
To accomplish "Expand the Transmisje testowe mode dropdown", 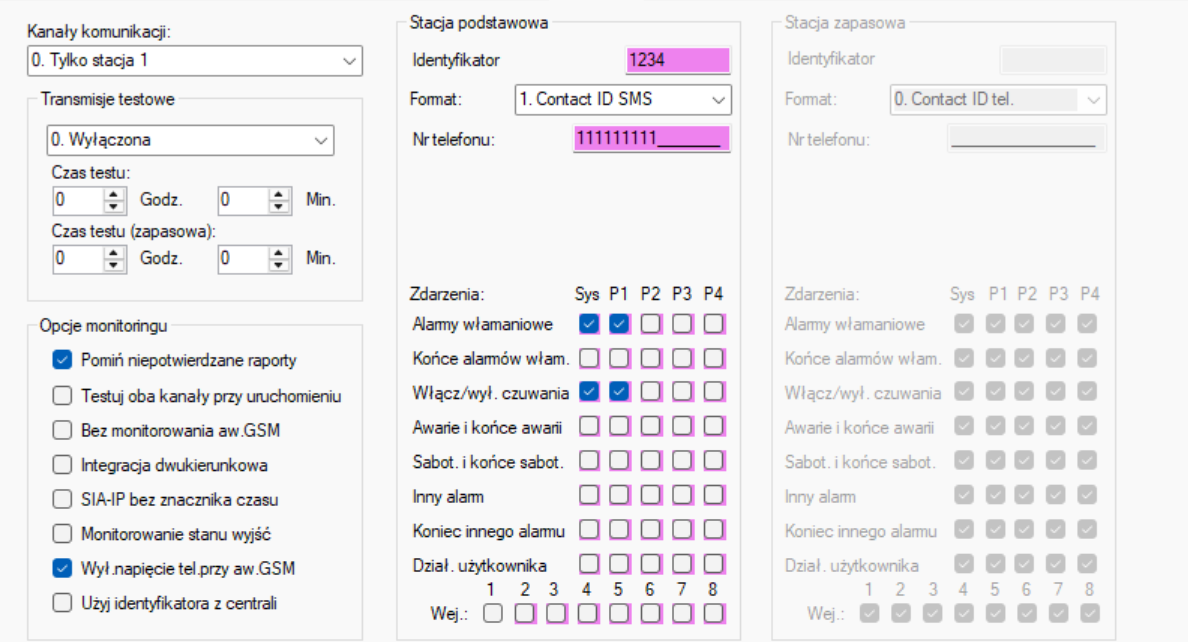I will 190,140.
